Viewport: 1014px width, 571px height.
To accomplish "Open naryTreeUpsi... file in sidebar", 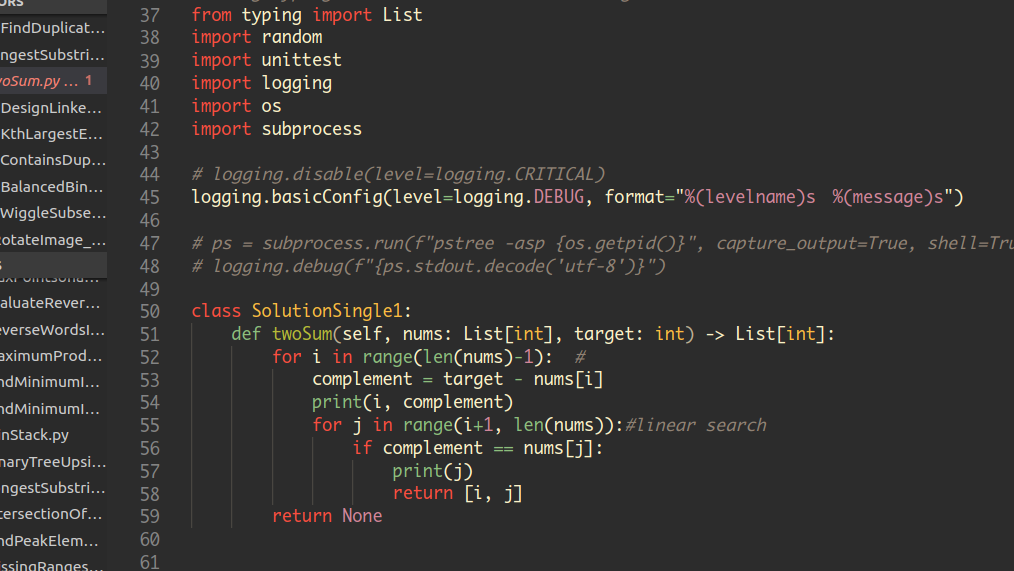I will point(53,462).
